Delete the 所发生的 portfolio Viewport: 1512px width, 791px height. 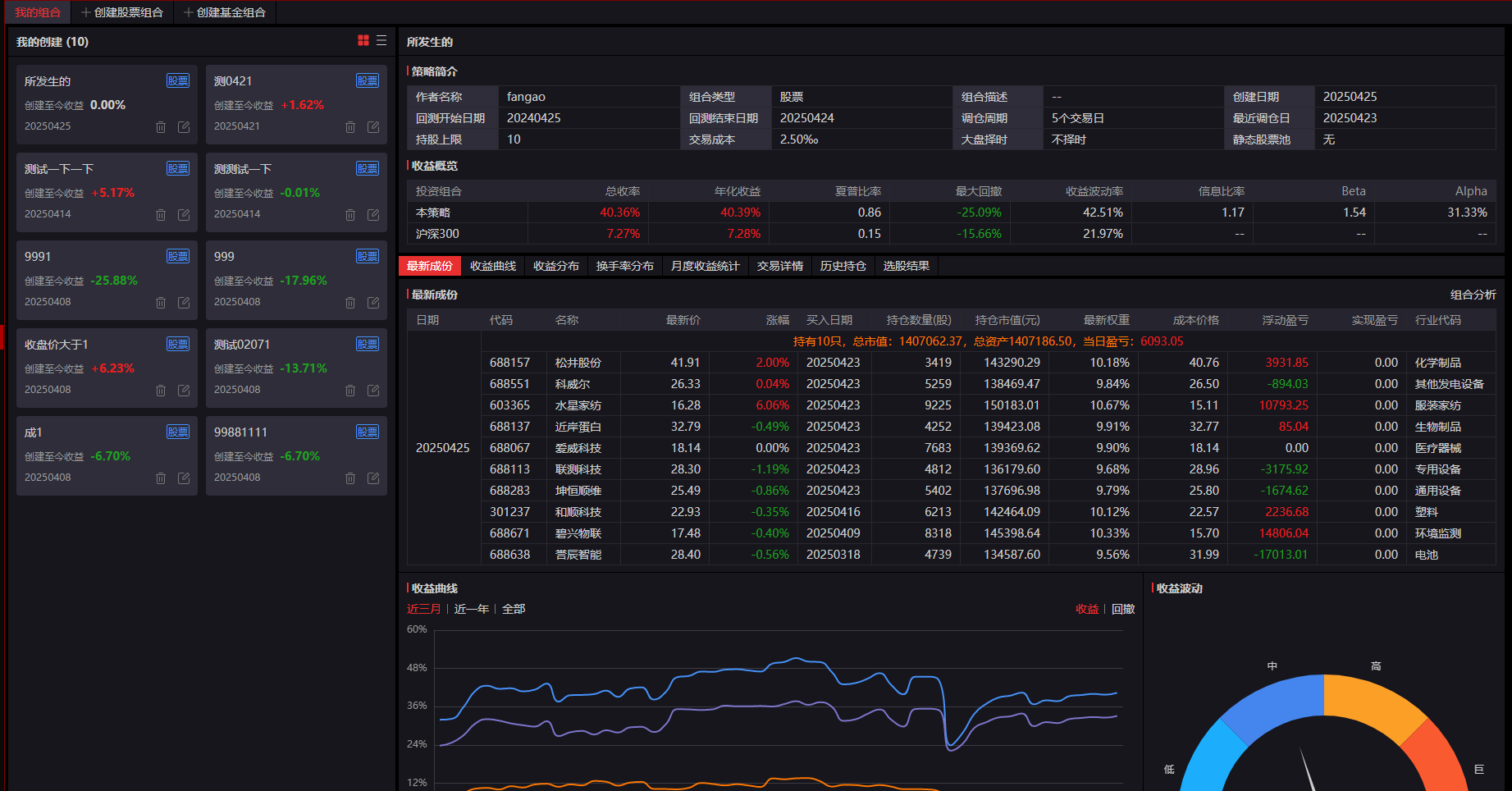tap(161, 127)
